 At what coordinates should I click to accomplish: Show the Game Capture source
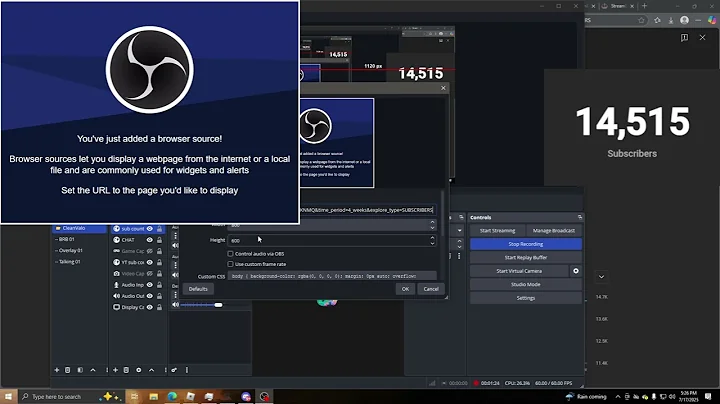click(150, 251)
